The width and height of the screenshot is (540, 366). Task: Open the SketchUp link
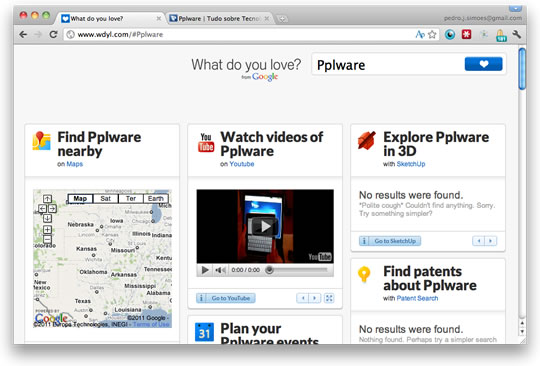pos(411,164)
